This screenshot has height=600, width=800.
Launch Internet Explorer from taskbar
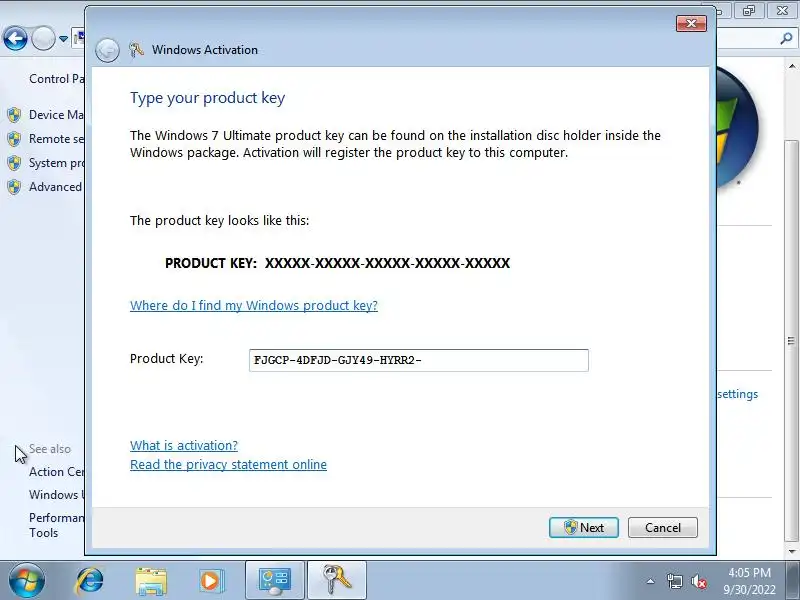pos(90,581)
